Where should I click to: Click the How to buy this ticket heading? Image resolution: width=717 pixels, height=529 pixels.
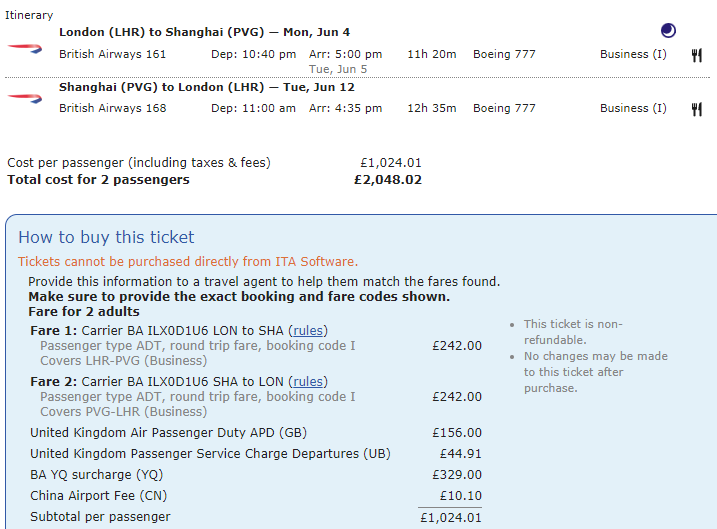[x=106, y=237]
